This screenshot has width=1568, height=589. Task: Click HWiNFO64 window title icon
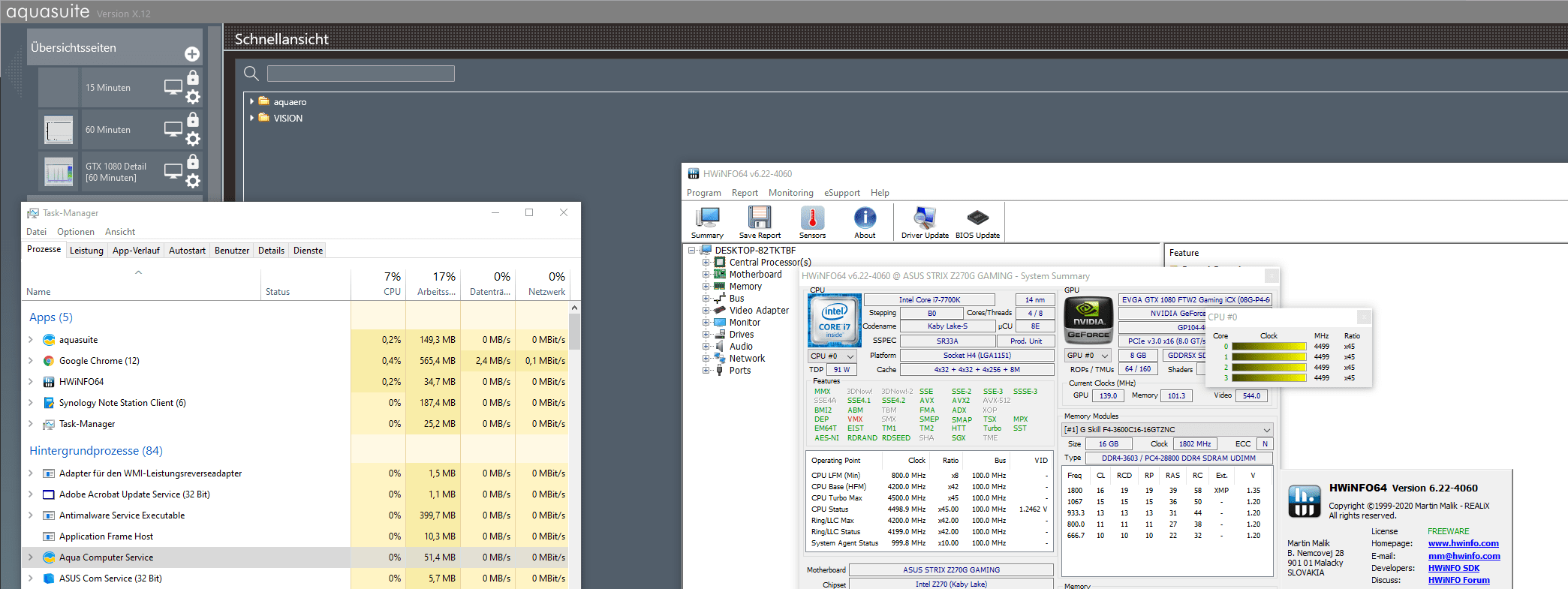tap(694, 173)
